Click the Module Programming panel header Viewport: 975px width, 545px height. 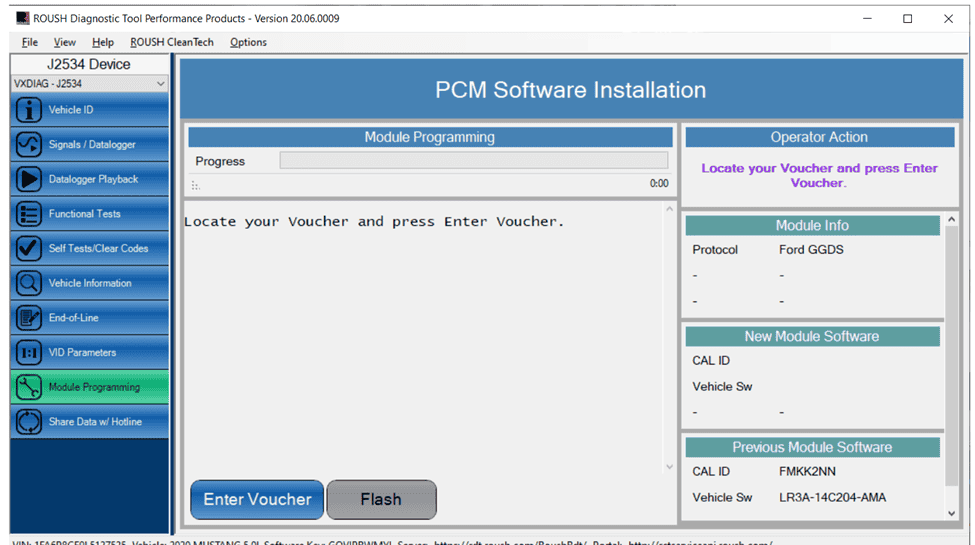pos(430,137)
